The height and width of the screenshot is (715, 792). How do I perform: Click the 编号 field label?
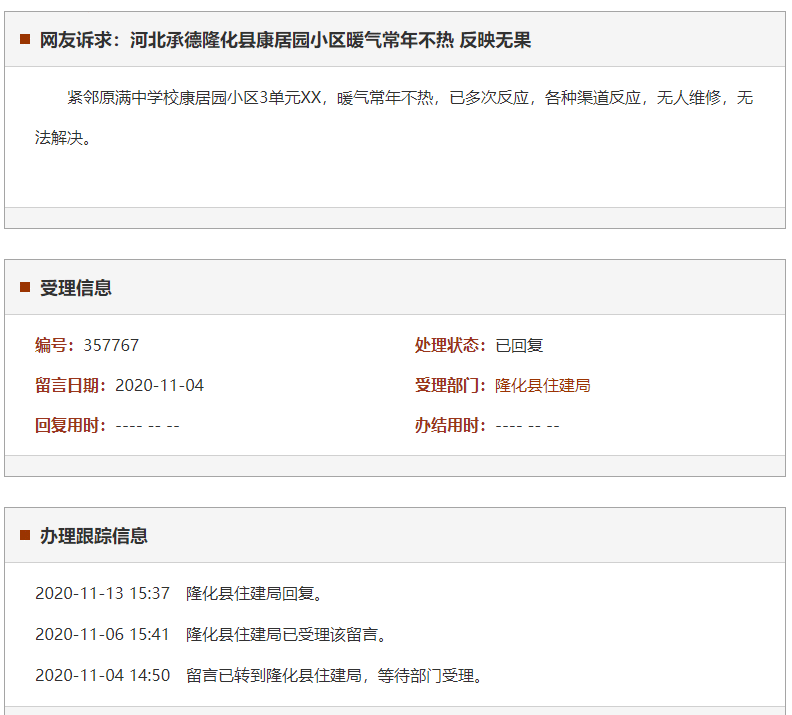54,345
